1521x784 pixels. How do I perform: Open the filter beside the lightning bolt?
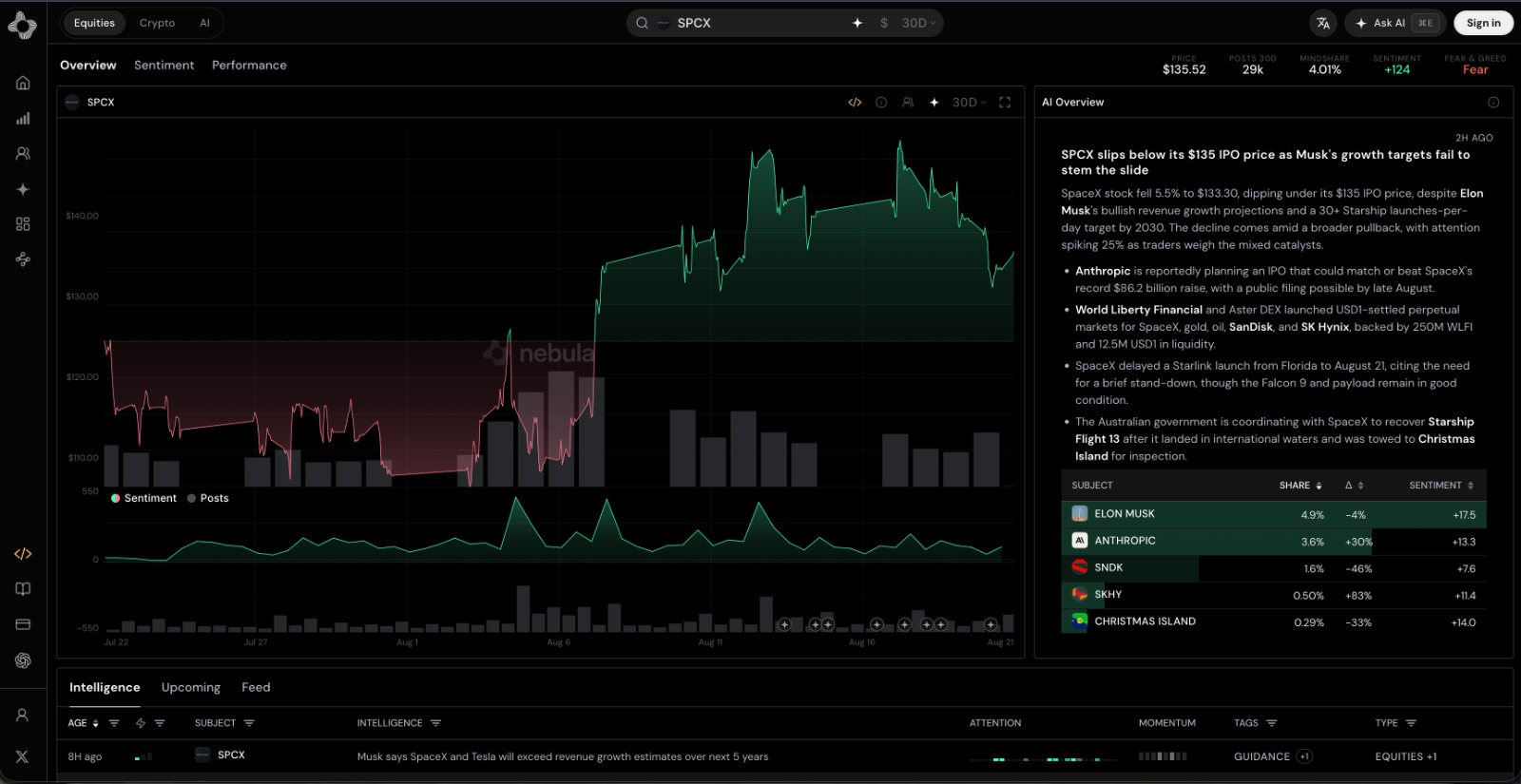tap(160, 723)
